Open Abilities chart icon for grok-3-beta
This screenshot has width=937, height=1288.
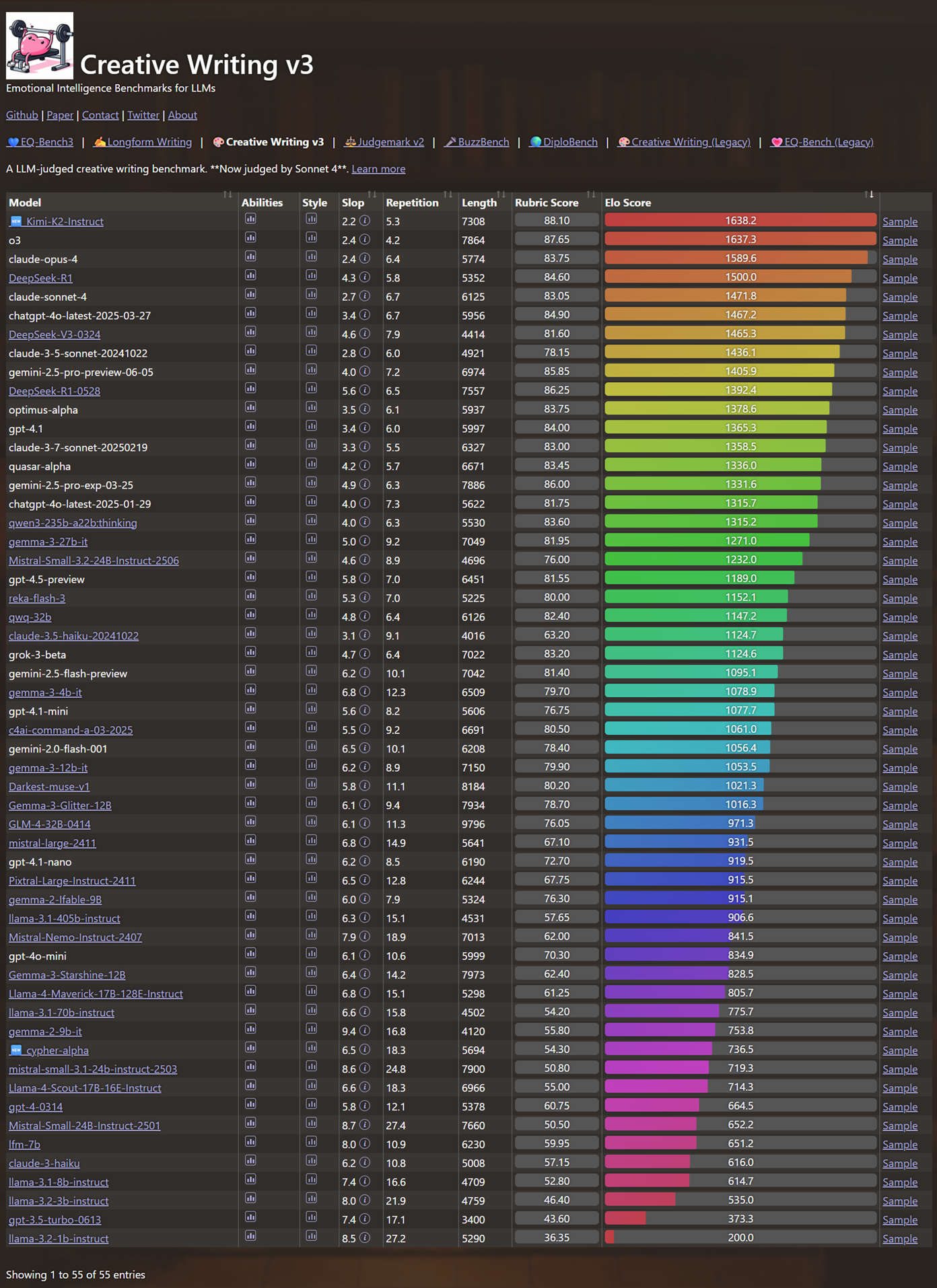[250, 652]
